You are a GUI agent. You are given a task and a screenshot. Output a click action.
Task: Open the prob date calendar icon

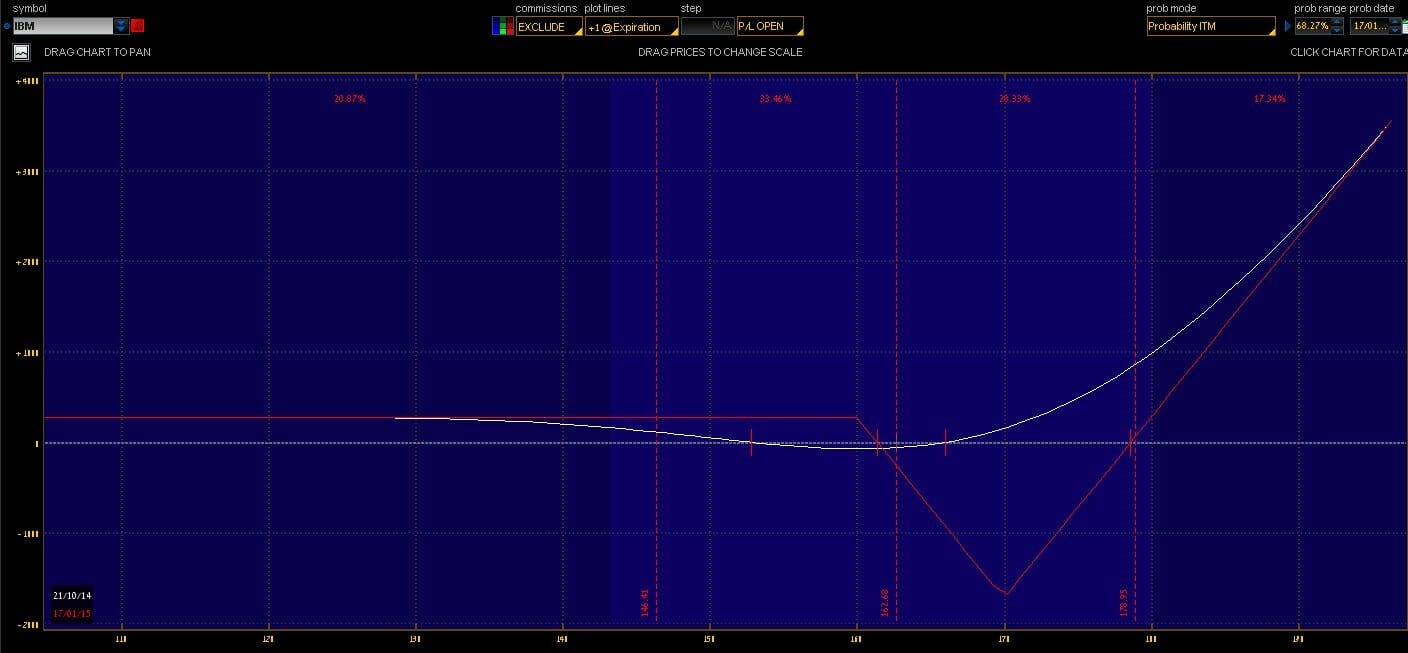(1404, 26)
